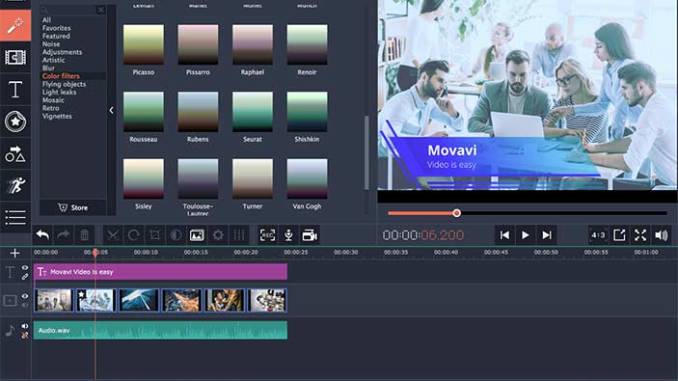The image size is (678, 381).
Task: Start screen recording with REC icon
Action: tap(267, 235)
